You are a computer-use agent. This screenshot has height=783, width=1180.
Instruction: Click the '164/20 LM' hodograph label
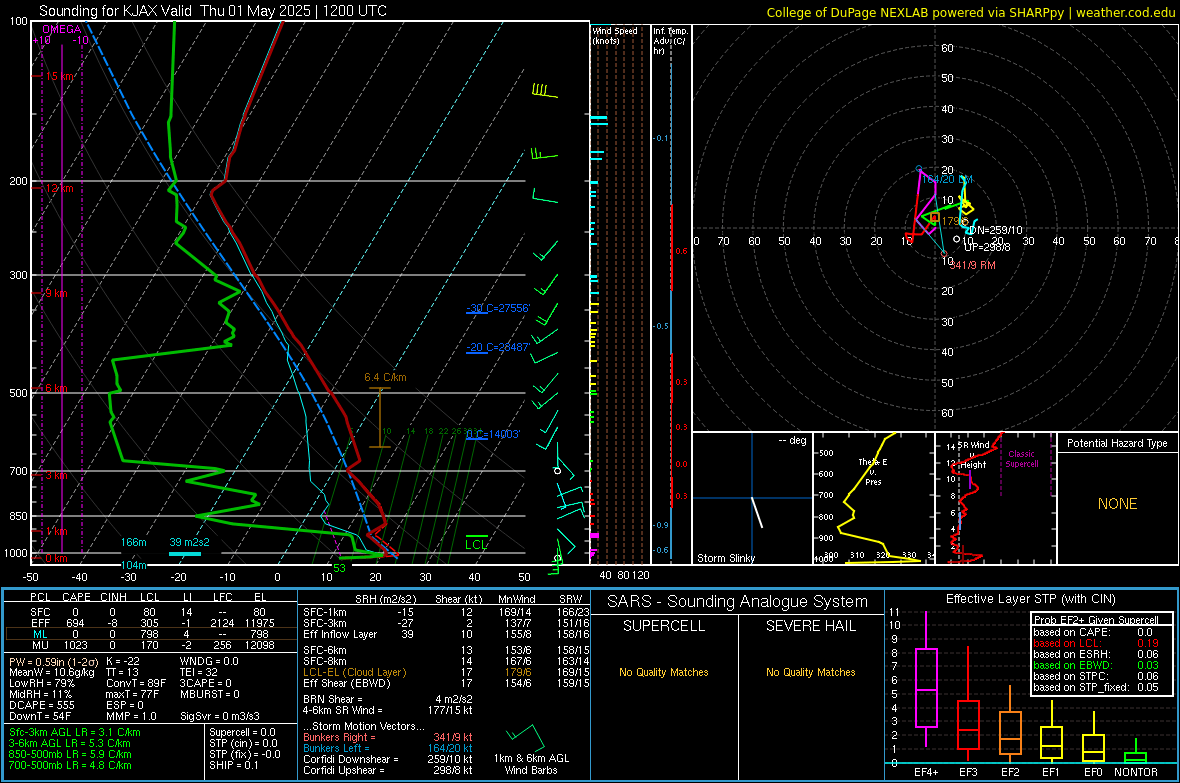pyautogui.click(x=947, y=179)
